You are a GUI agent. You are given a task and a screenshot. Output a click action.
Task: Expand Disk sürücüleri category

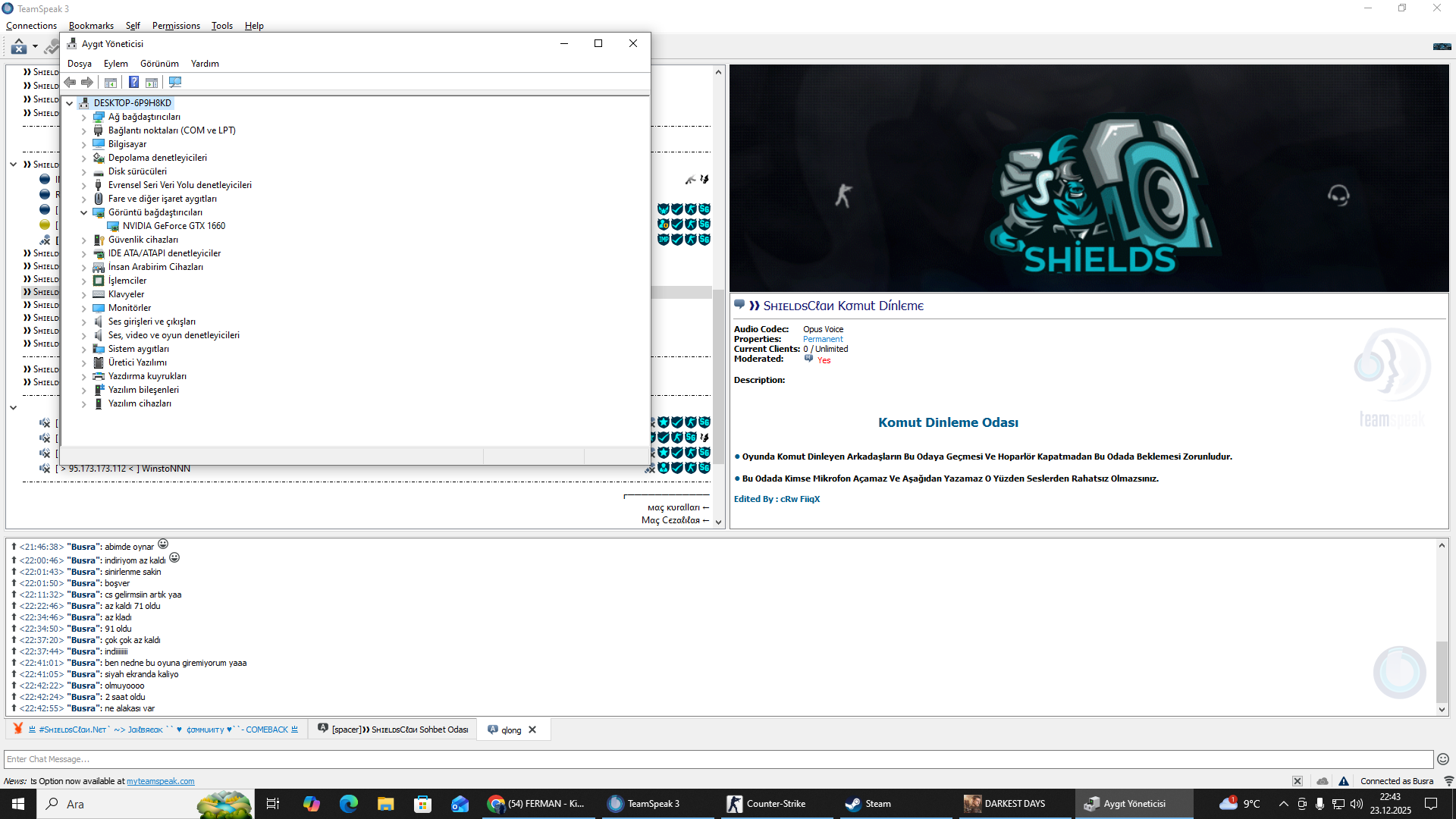[84, 172]
